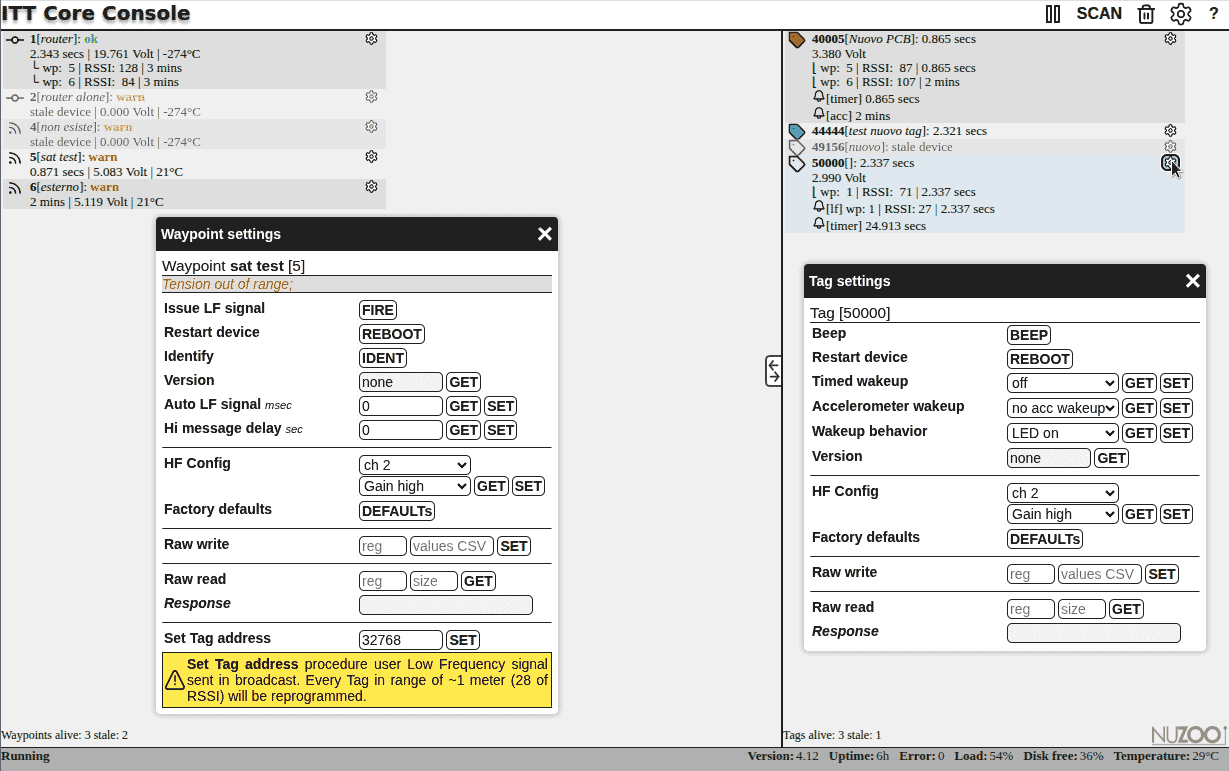This screenshot has width=1229, height=771.
Task: Open Timed wakeup dropdown
Action: pos(1063,383)
